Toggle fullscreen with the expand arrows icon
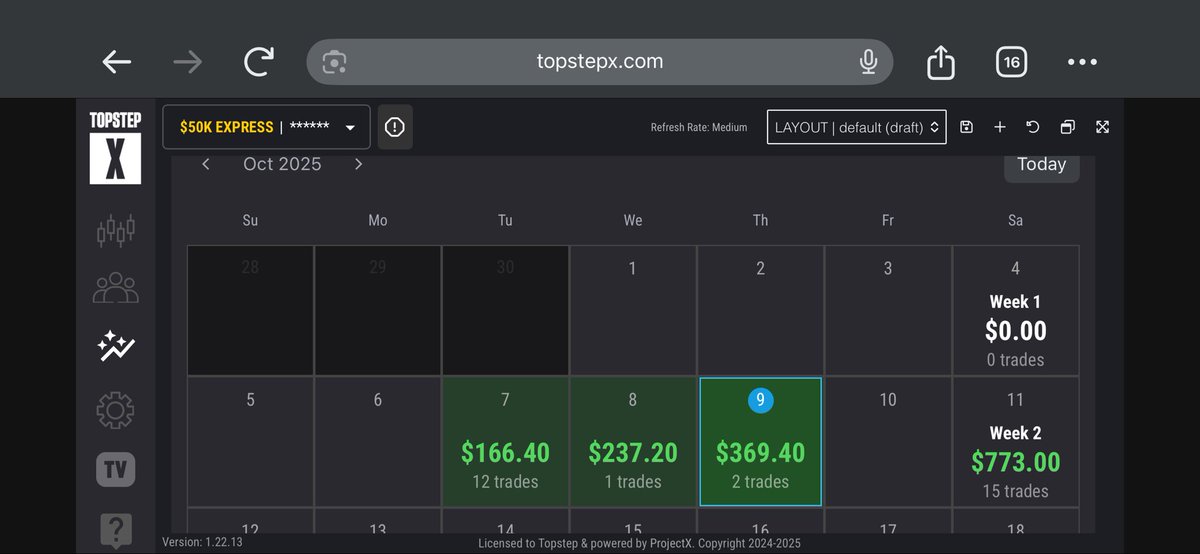The height and width of the screenshot is (554, 1200). (1102, 127)
